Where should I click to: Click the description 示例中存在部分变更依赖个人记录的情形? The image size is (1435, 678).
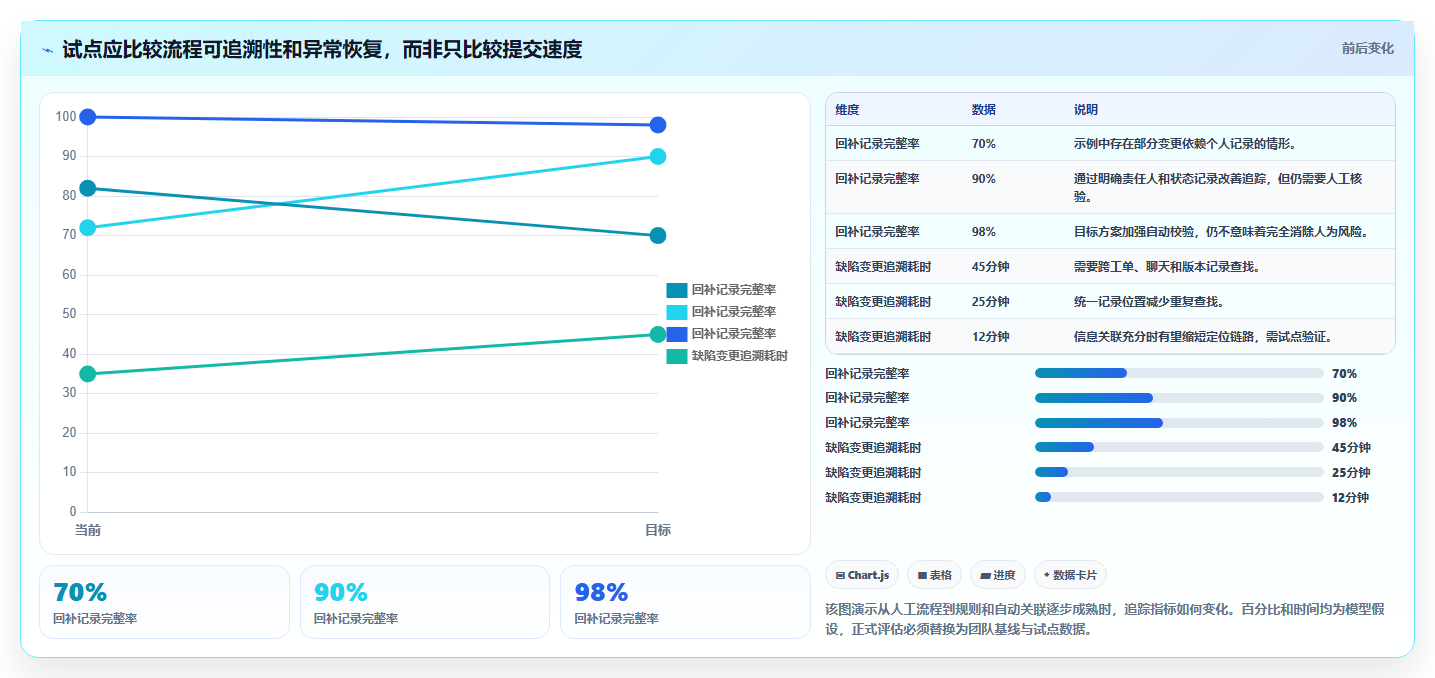tap(1185, 144)
